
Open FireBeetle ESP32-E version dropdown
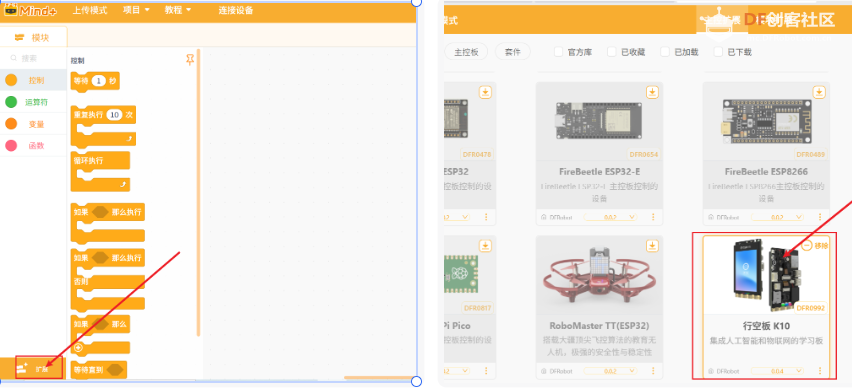point(610,217)
